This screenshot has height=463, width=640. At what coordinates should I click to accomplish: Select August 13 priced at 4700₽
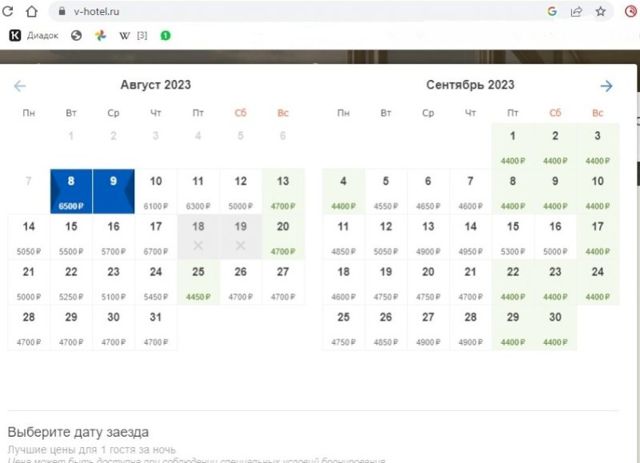click(283, 190)
